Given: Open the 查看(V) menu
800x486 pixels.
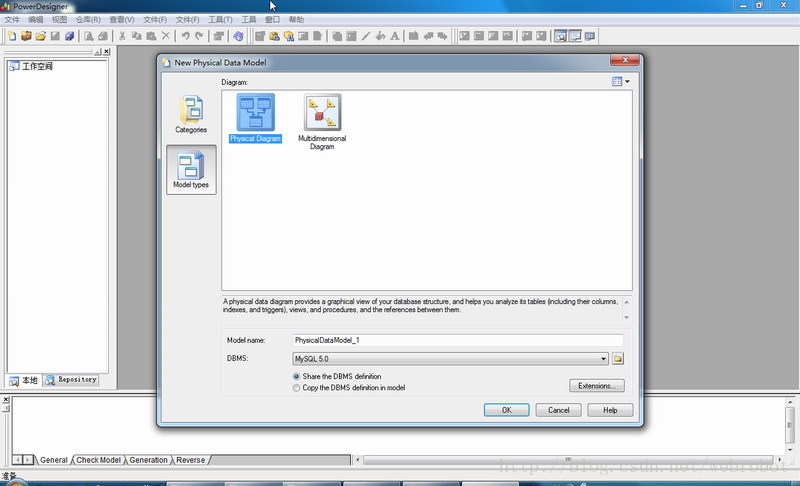Looking at the screenshot, I should (121, 19).
